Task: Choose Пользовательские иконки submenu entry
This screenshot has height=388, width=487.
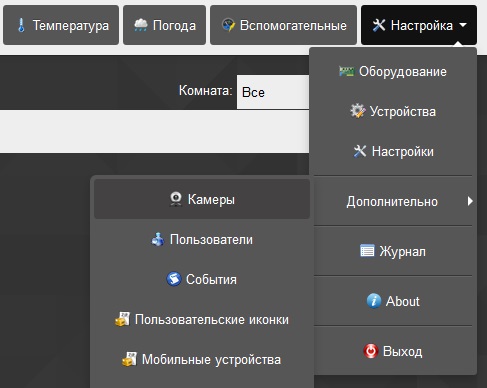Action: [202, 319]
